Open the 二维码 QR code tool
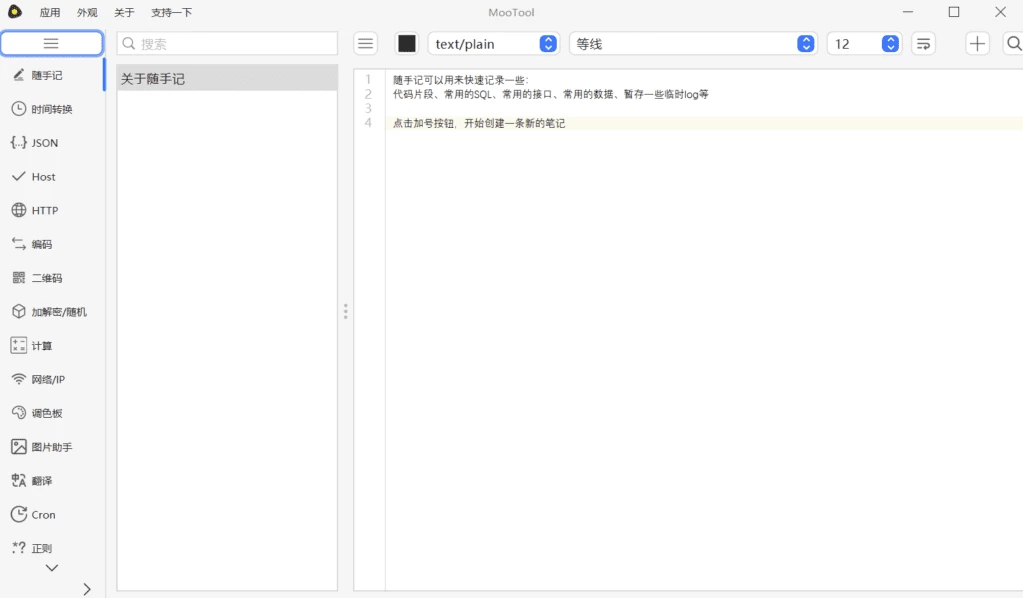Image resolution: width=1023 pixels, height=598 pixels. pyautogui.click(x=38, y=278)
